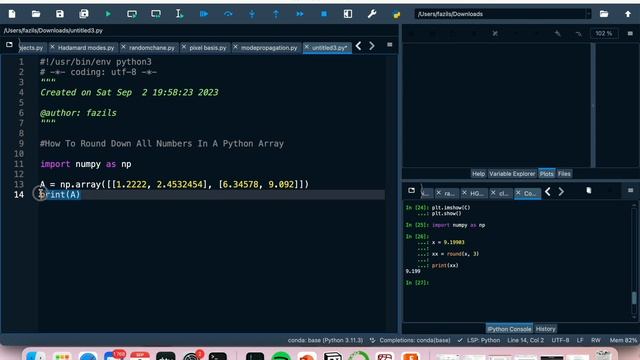This screenshot has height=360, width=640.
Task: Click the plots zoom percentage box
Action: (604, 33)
